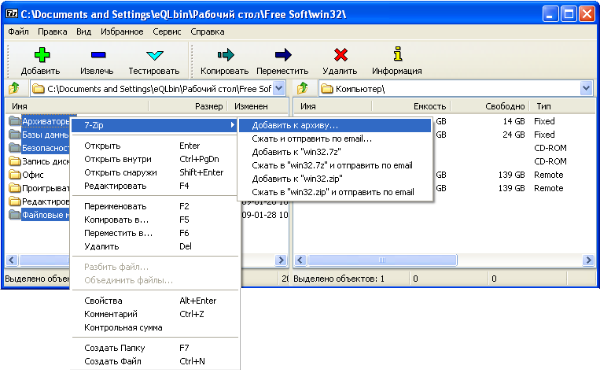
Task: Select Комментарий in context menu
Action: [155, 314]
